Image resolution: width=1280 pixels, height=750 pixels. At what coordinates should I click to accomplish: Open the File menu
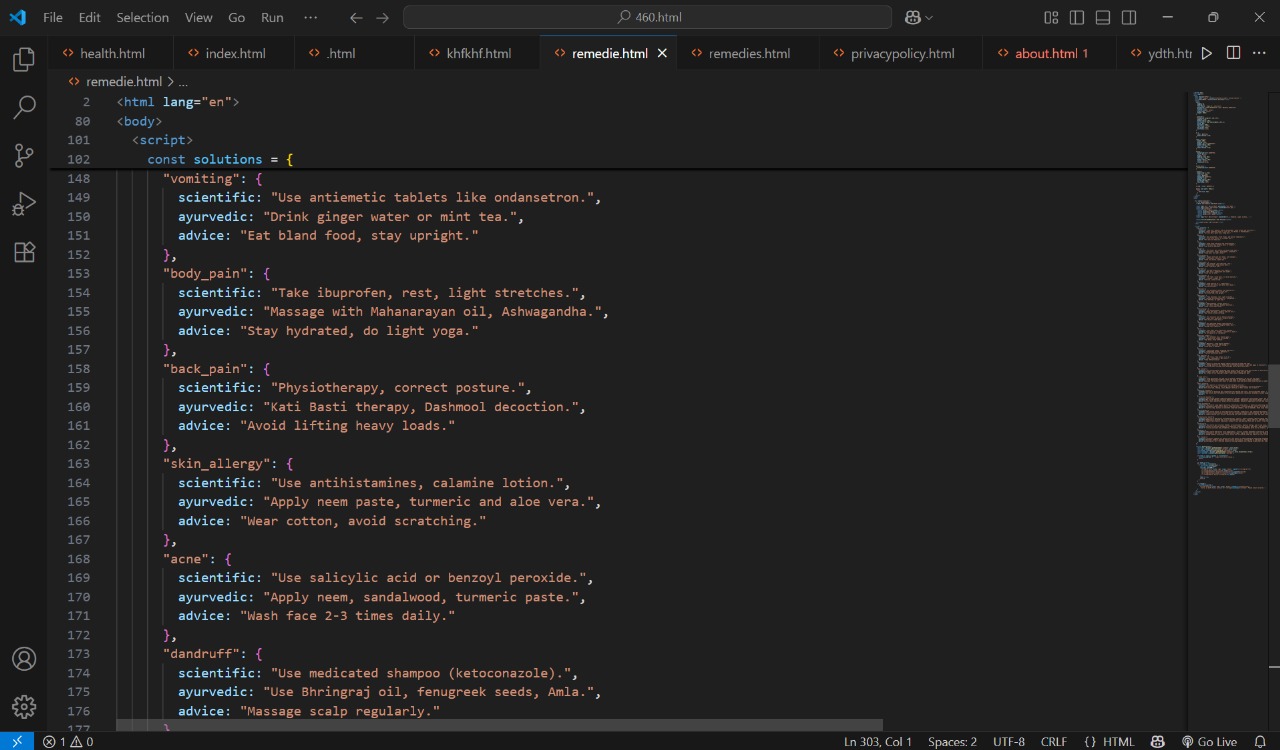(53, 17)
